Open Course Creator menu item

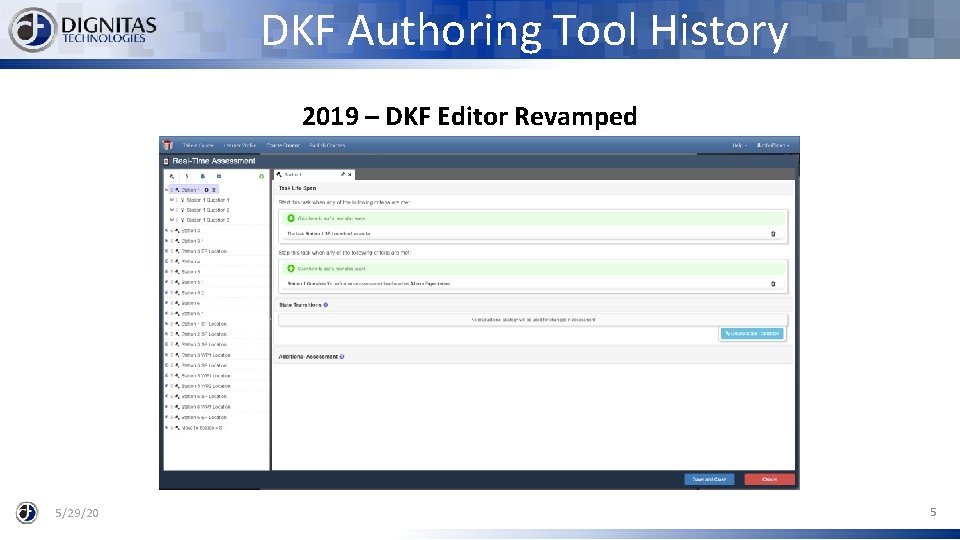tap(283, 145)
